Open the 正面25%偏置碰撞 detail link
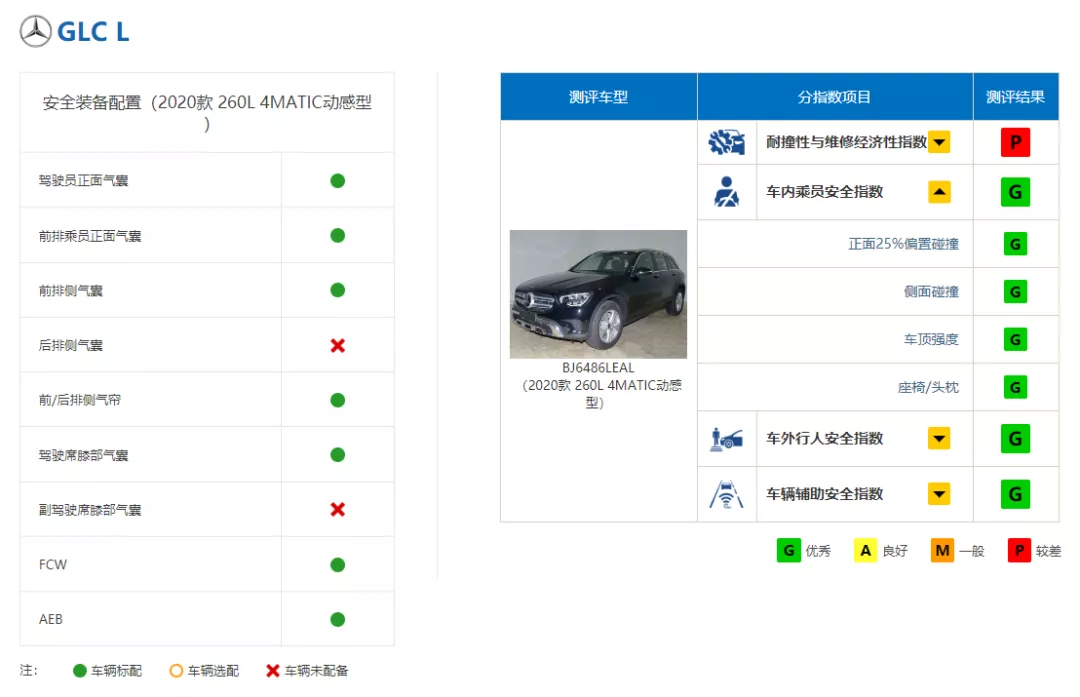 (903, 243)
